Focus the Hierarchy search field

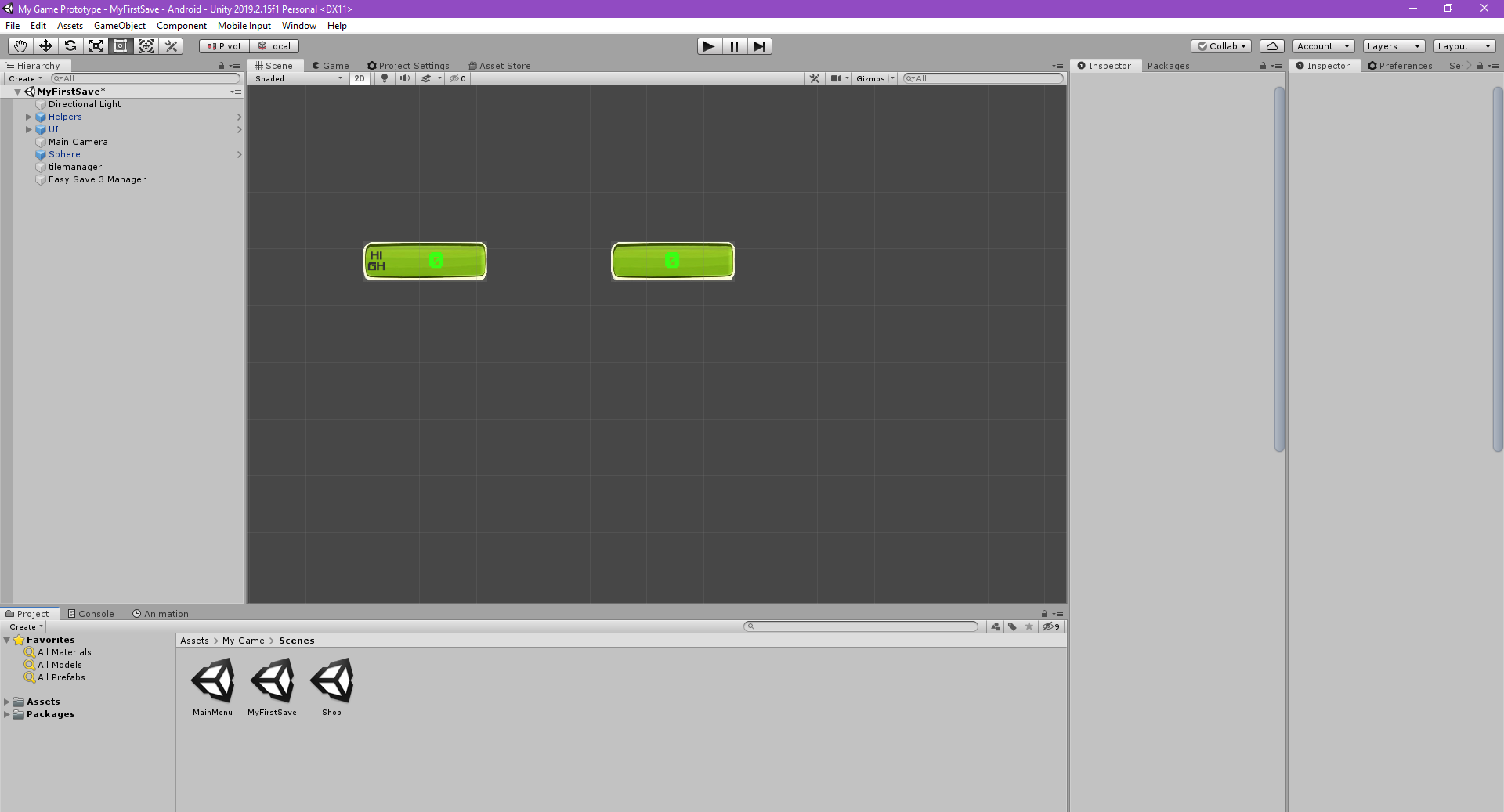(x=146, y=78)
